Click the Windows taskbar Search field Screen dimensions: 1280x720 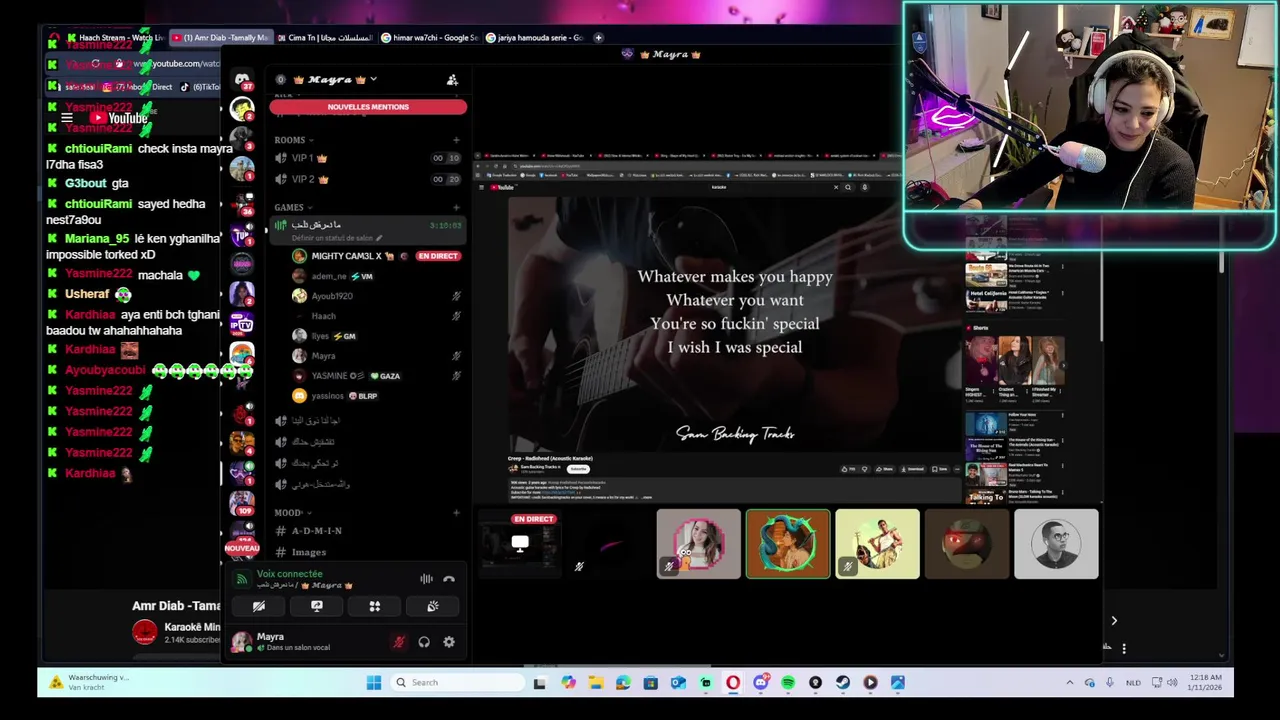coord(458,683)
